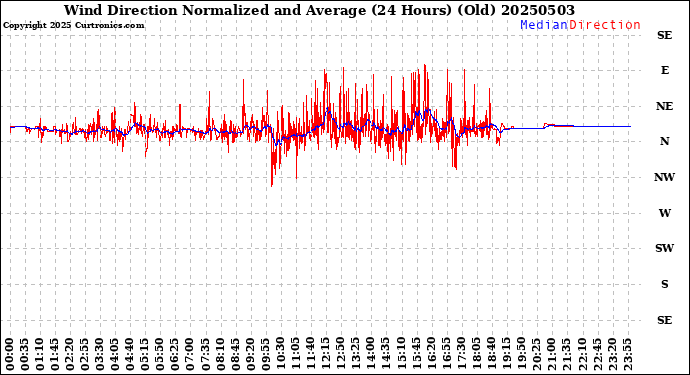This screenshot has width=690, height=375.
Task: Click the chart title text
Action: (x=319, y=10)
